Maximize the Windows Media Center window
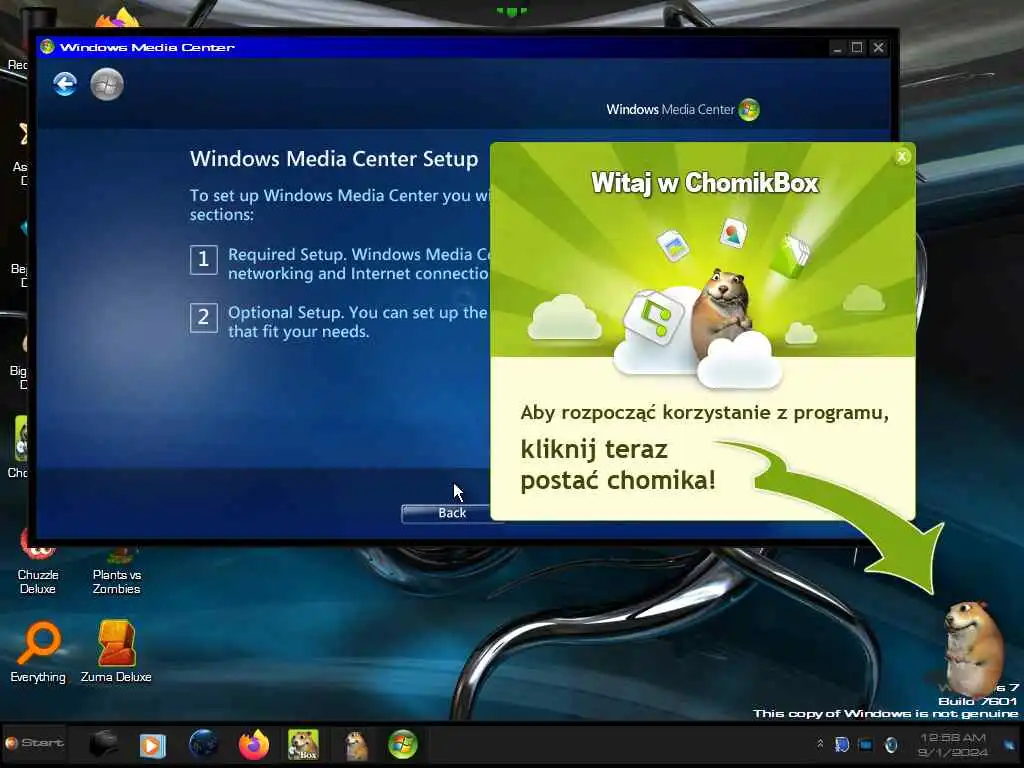 pos(857,48)
